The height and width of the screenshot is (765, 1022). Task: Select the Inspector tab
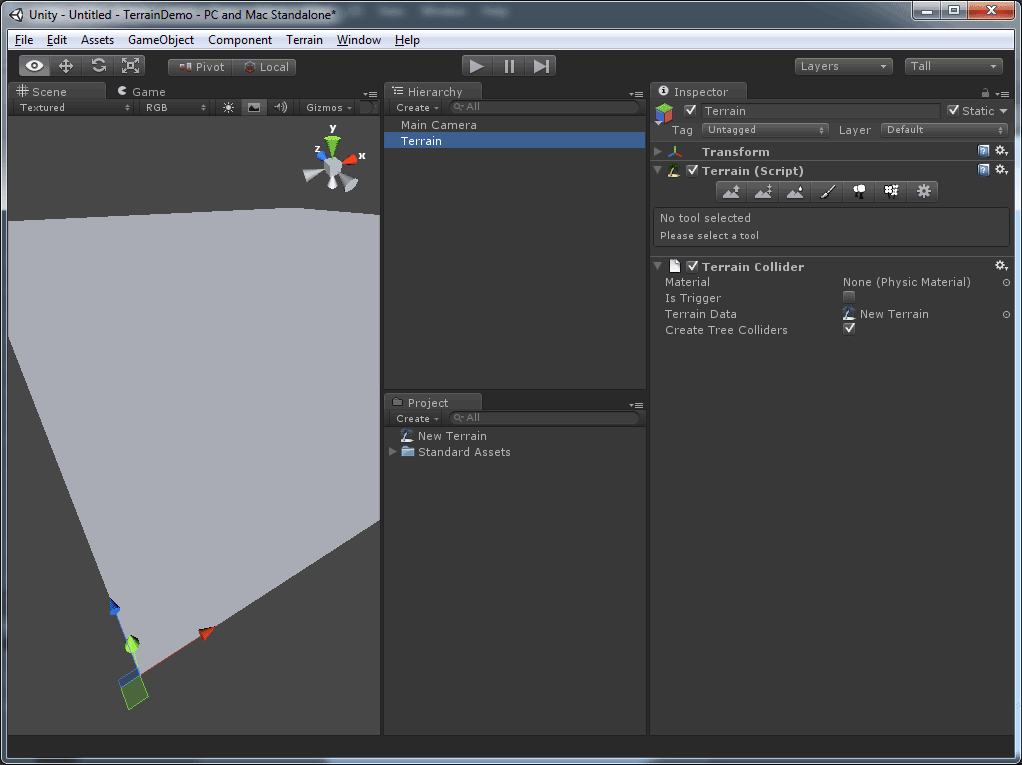(x=699, y=91)
